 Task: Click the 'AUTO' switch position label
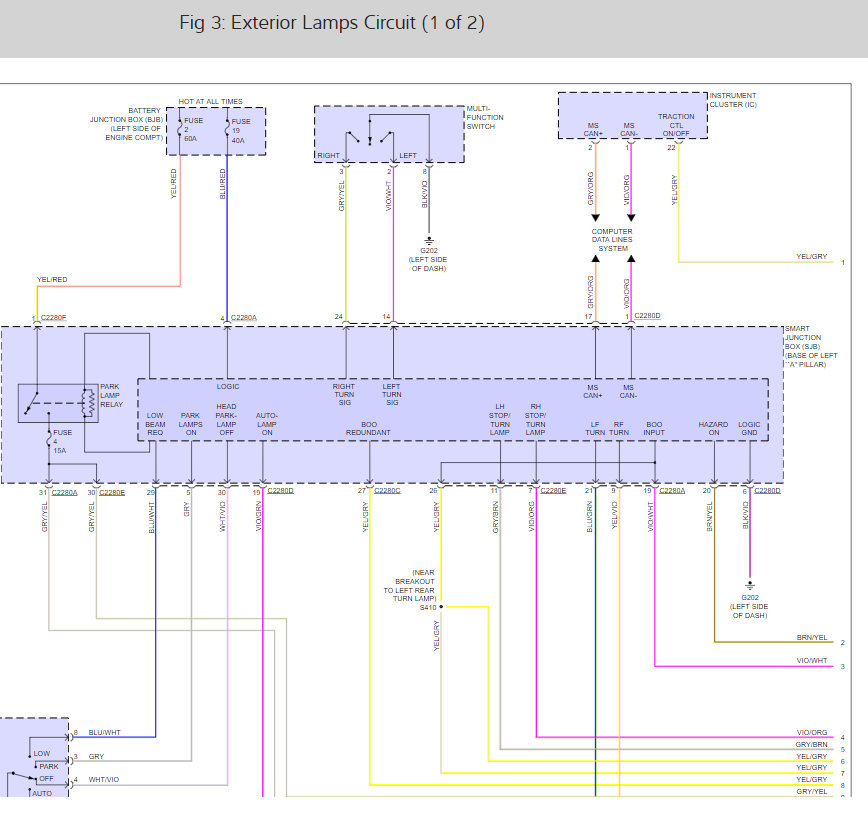pyautogui.click(x=42, y=793)
